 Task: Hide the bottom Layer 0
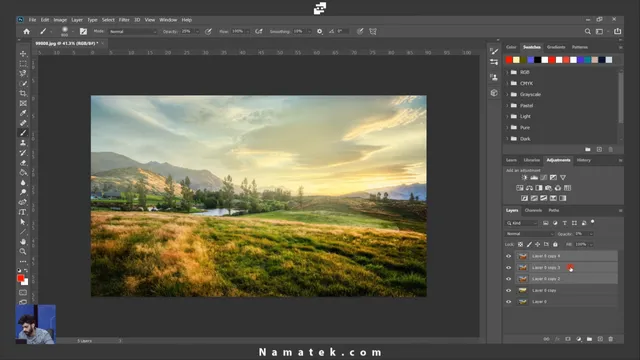click(509, 302)
